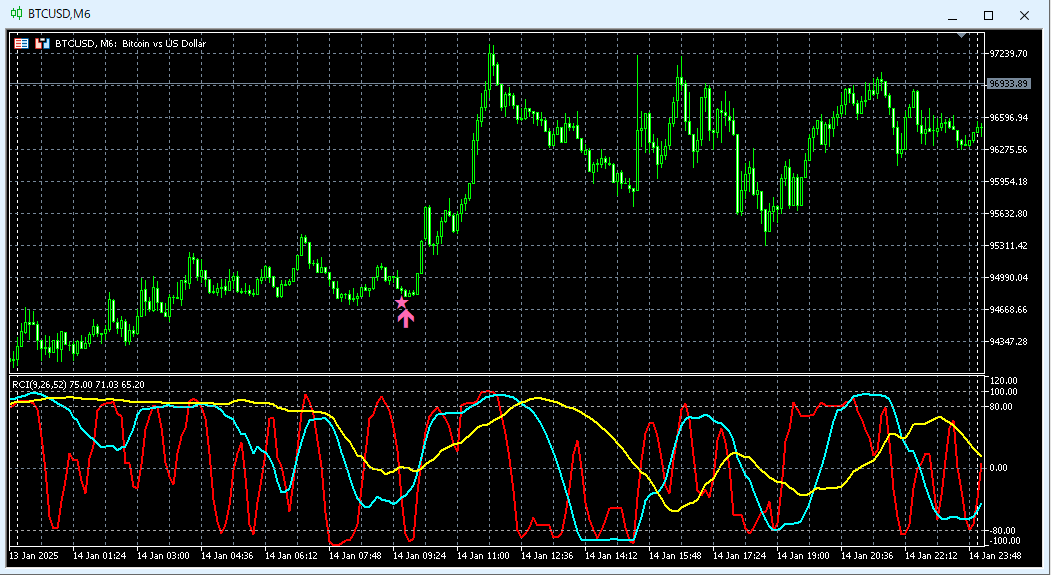
Task: Select the gray chart shift triangle marker
Action: 961,35
